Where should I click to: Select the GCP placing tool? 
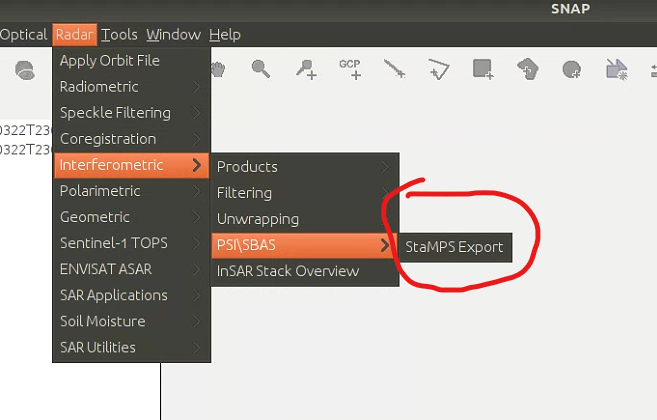click(350, 69)
